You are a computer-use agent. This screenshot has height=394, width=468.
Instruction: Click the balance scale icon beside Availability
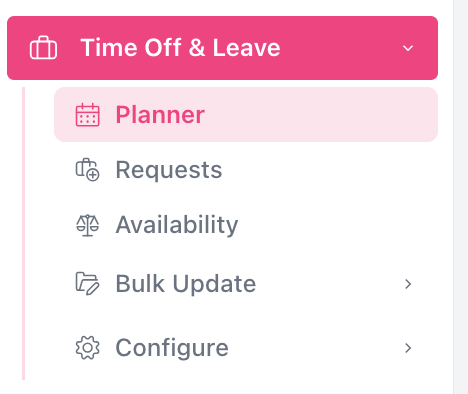click(87, 225)
